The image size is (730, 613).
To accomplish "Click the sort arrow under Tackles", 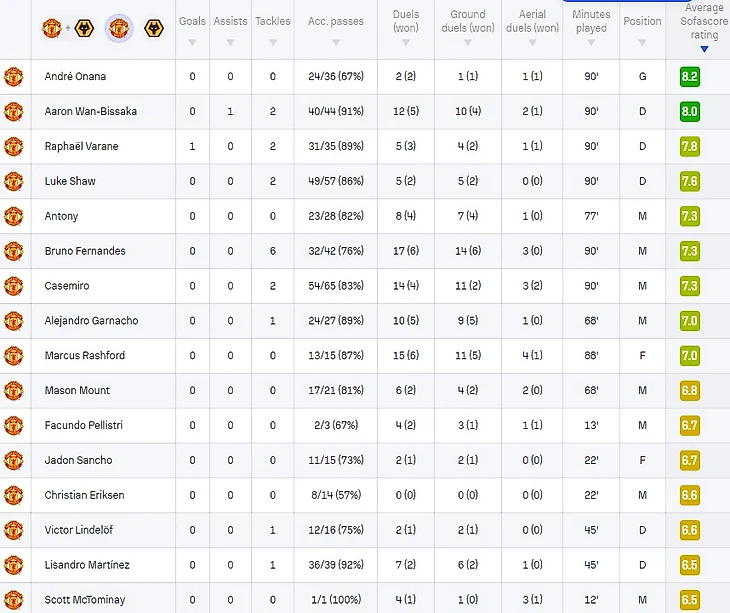I will 272,43.
